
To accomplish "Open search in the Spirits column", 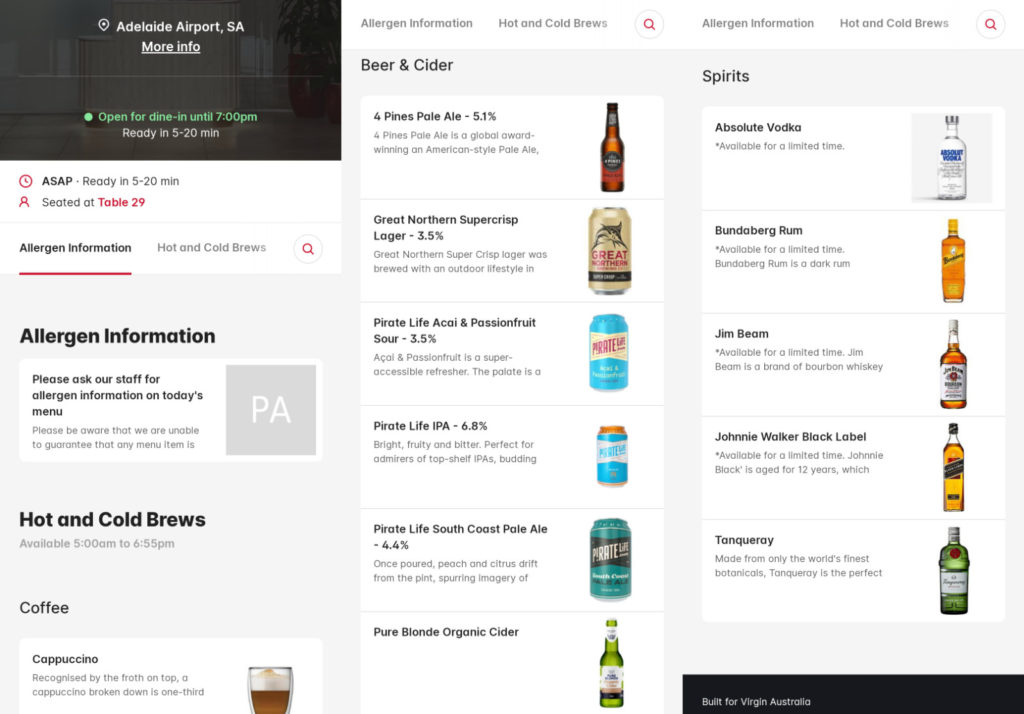I will 990,24.
